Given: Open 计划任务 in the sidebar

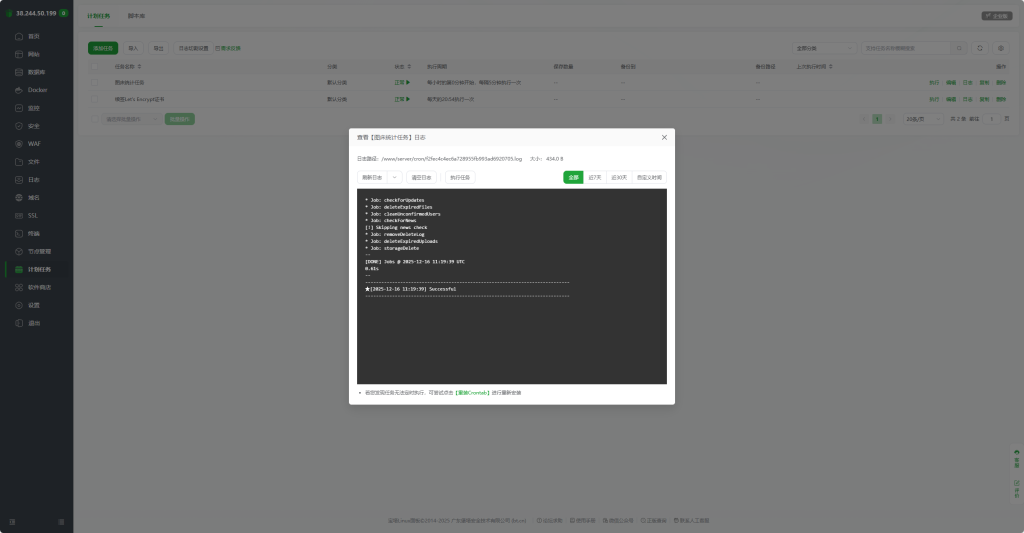Looking at the screenshot, I should pyautogui.click(x=39, y=269).
